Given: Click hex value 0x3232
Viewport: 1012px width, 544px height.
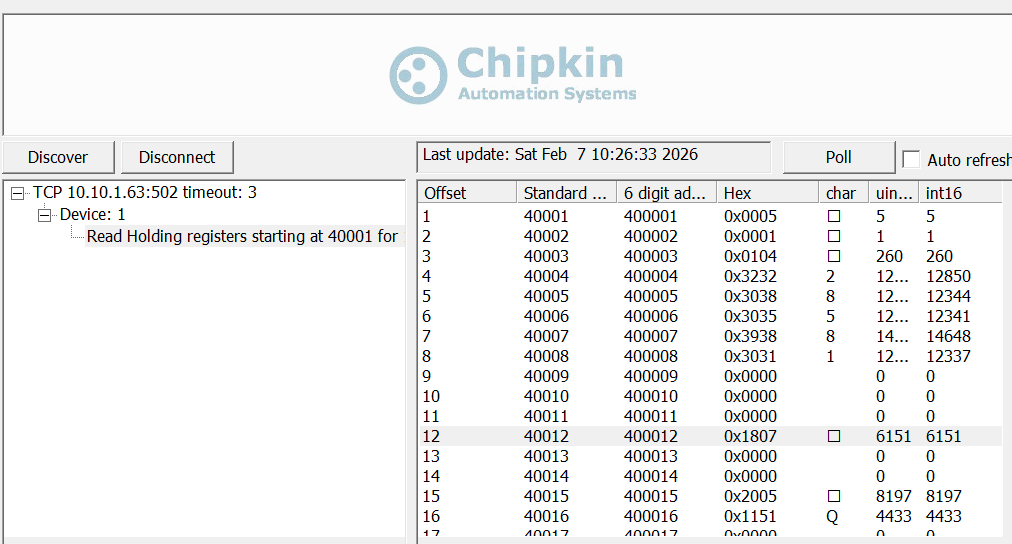Looking at the screenshot, I should (750, 276).
